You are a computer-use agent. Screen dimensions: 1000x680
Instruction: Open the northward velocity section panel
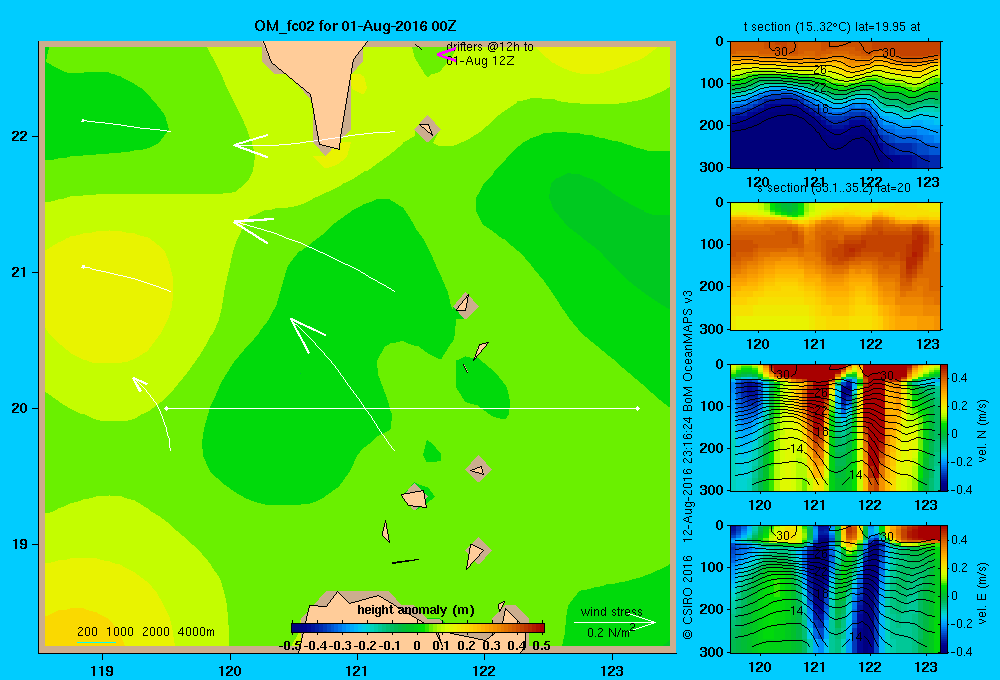click(x=834, y=427)
